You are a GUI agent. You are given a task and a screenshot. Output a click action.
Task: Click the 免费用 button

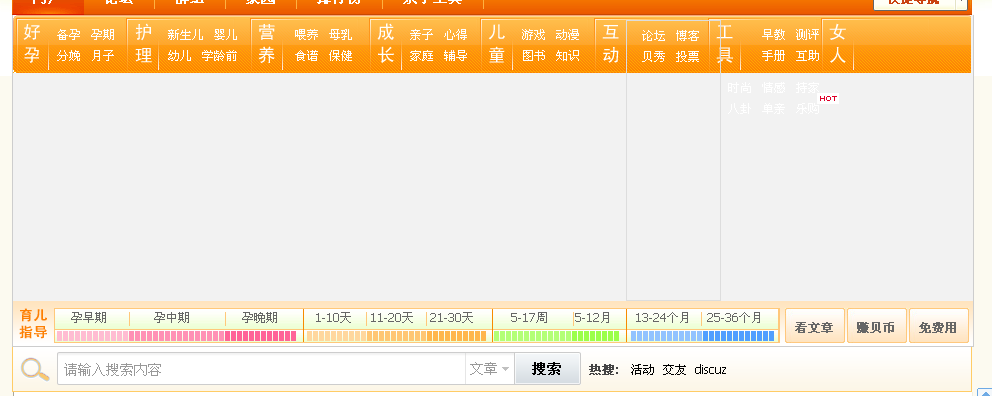pyautogui.click(x=938, y=326)
